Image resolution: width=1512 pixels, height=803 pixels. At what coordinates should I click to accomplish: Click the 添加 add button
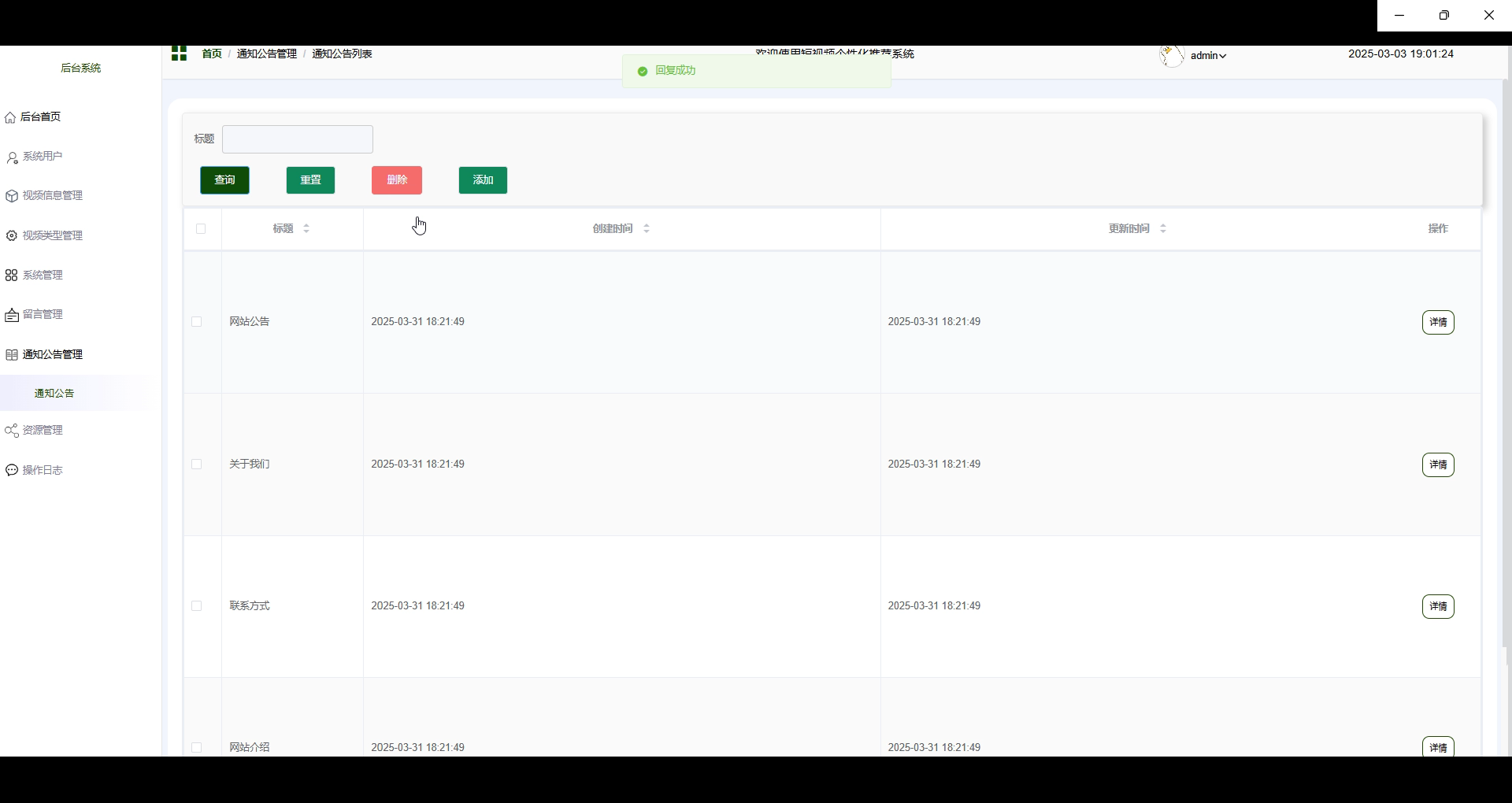(x=483, y=180)
